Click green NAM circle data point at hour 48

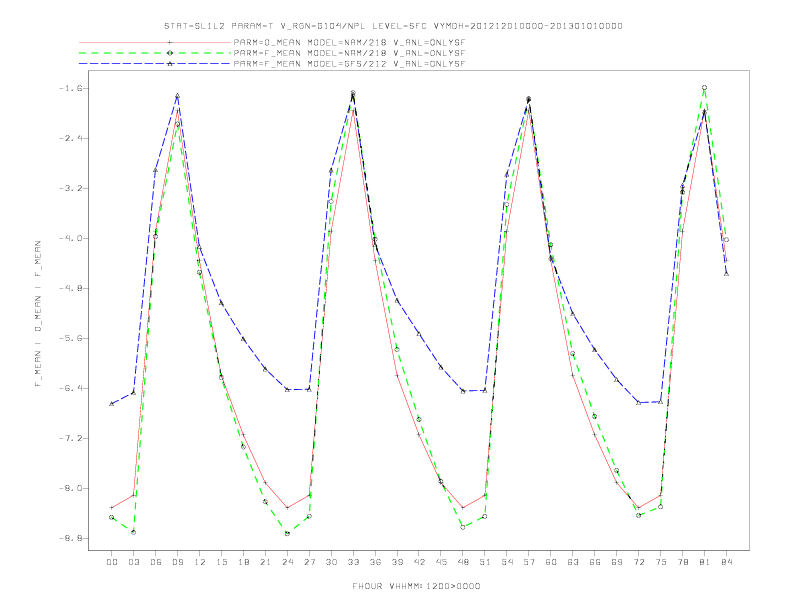pos(463,527)
